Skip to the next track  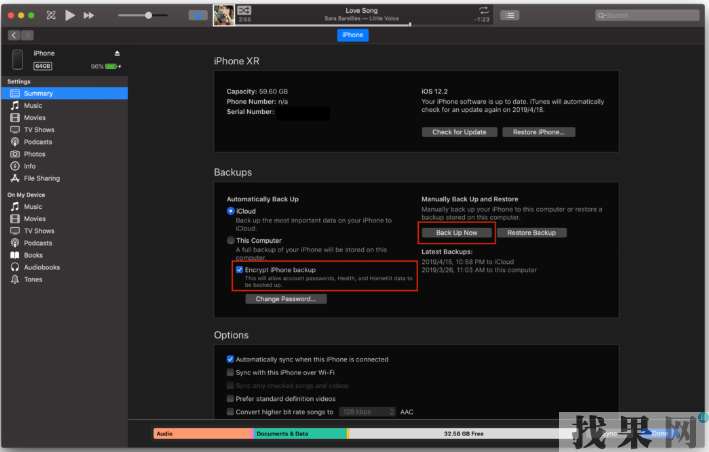coord(89,15)
